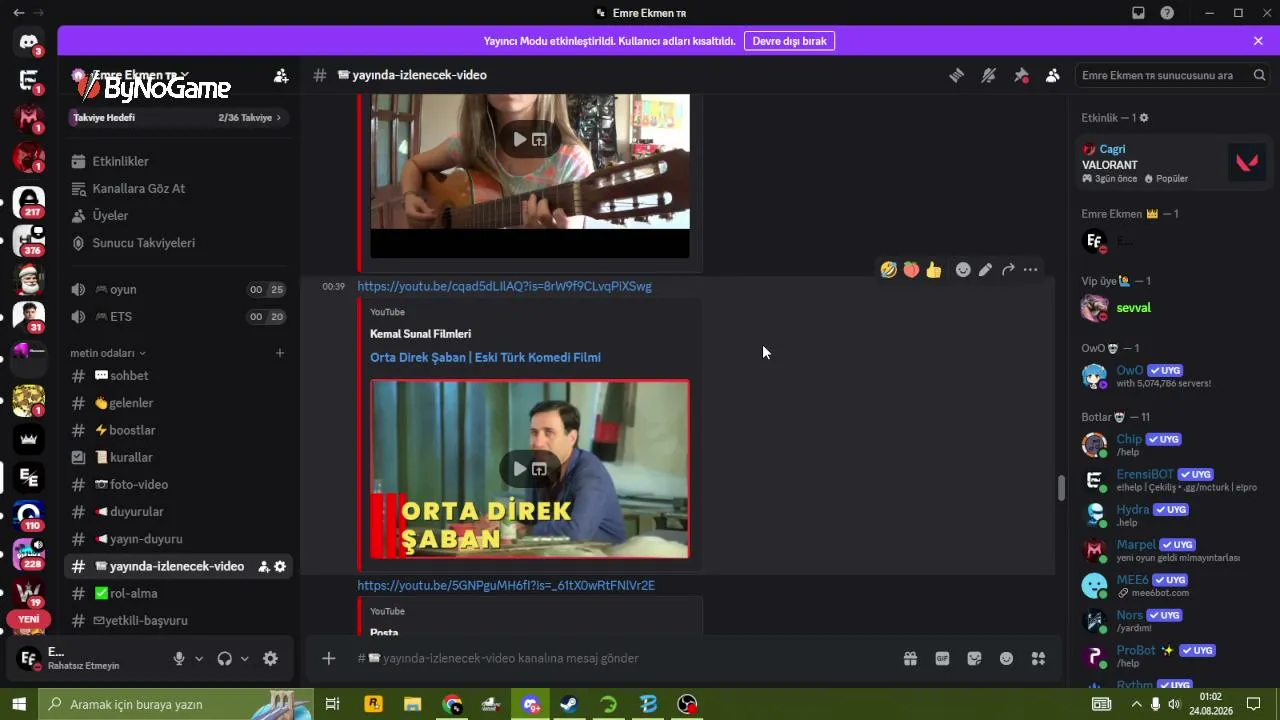This screenshot has width=1280, height=720.
Task: Open the youtu.be/5GNPguMH6fI link
Action: [x=506, y=585]
